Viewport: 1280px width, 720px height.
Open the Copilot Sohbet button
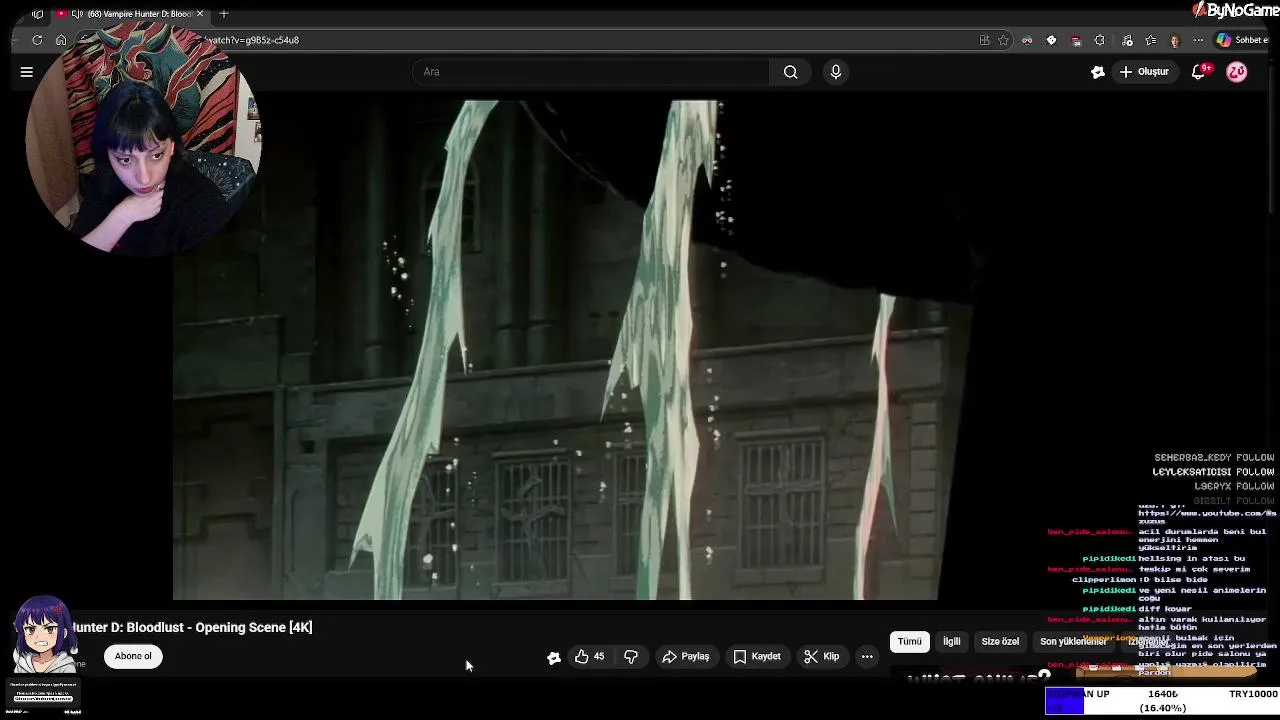tap(1242, 40)
